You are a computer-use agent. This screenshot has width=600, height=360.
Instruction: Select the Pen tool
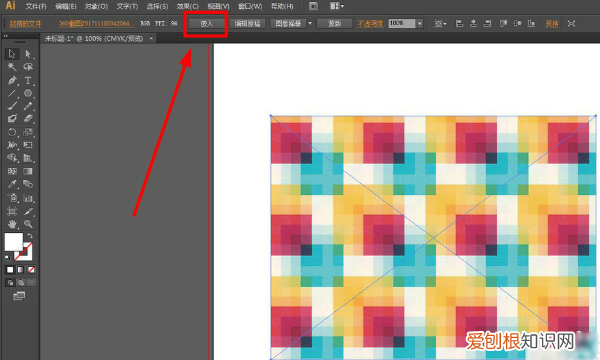coord(12,80)
